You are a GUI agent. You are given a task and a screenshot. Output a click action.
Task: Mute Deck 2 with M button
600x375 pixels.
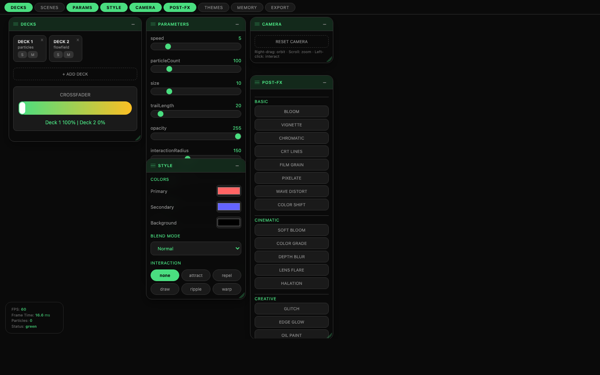point(68,55)
